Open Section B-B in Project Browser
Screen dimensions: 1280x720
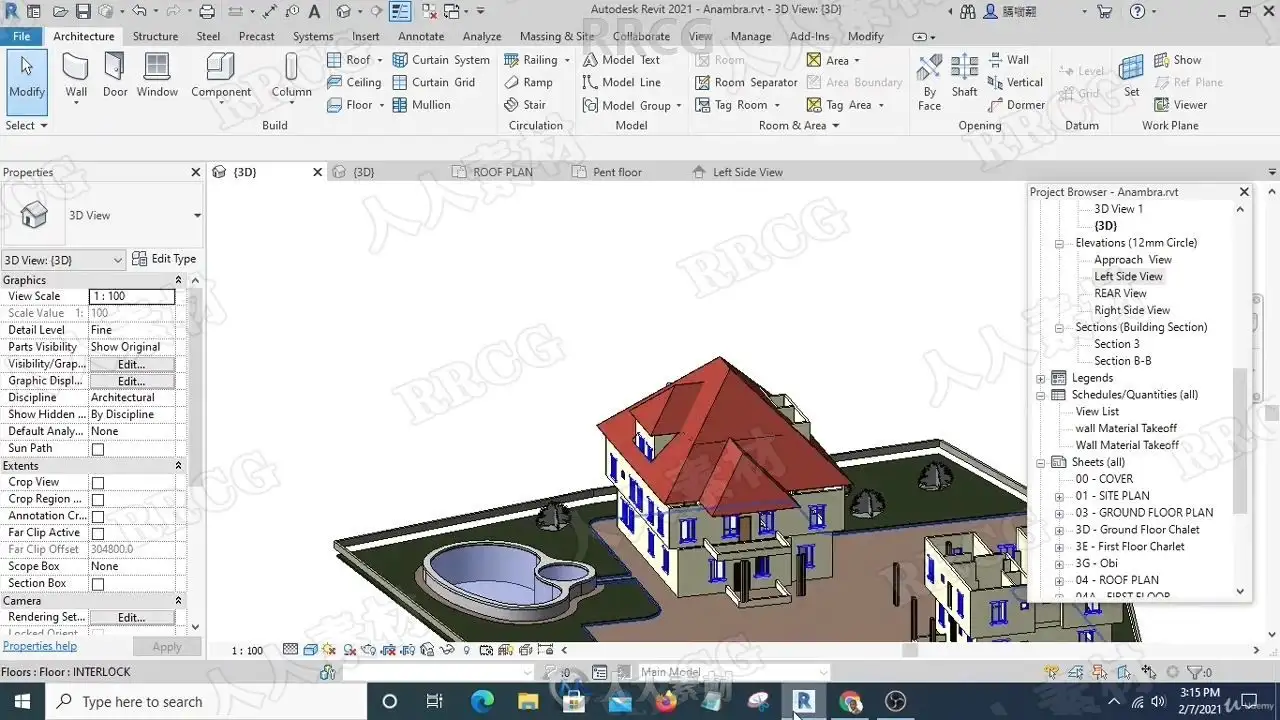click(1122, 361)
